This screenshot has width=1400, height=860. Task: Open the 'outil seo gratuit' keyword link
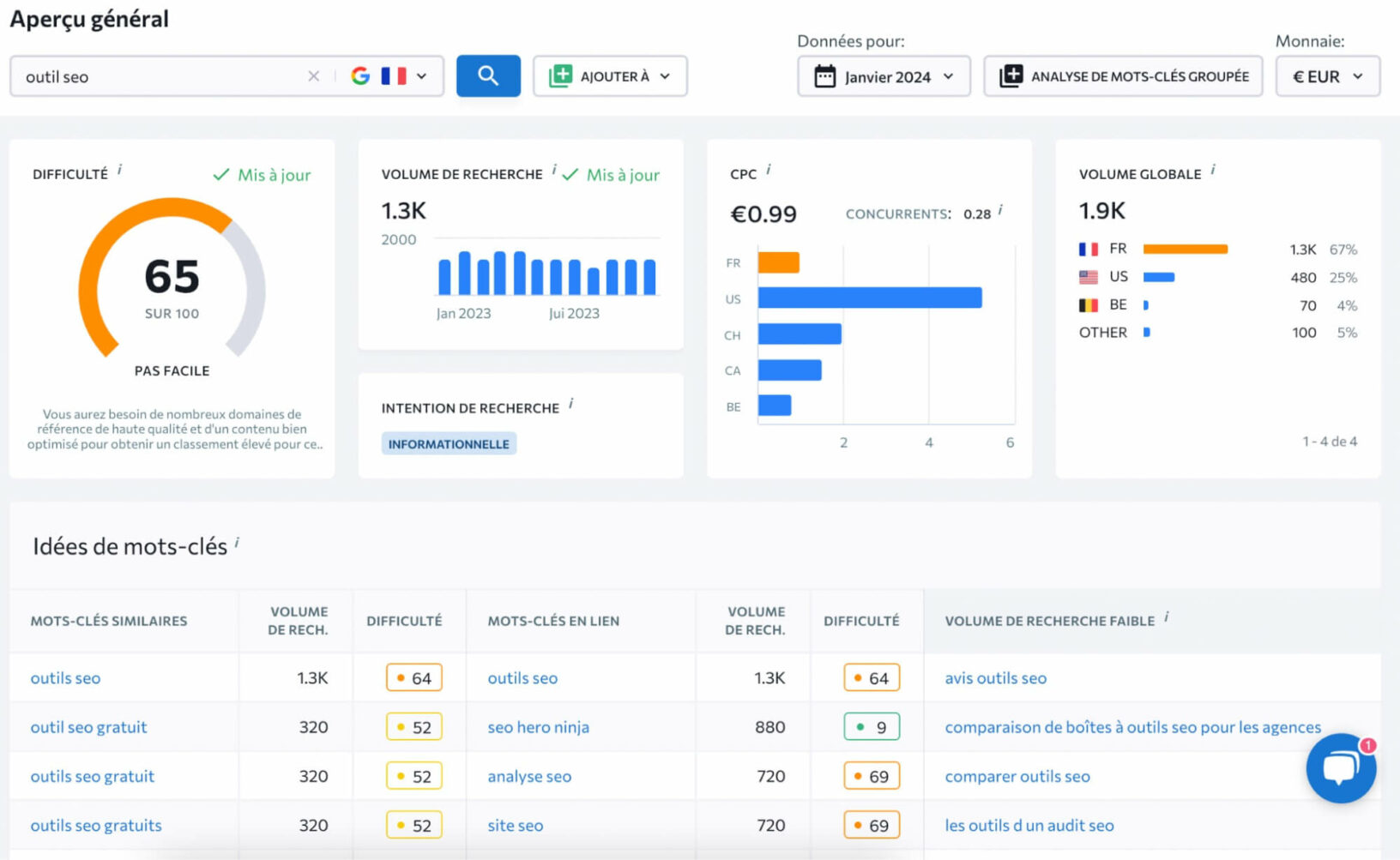88,727
